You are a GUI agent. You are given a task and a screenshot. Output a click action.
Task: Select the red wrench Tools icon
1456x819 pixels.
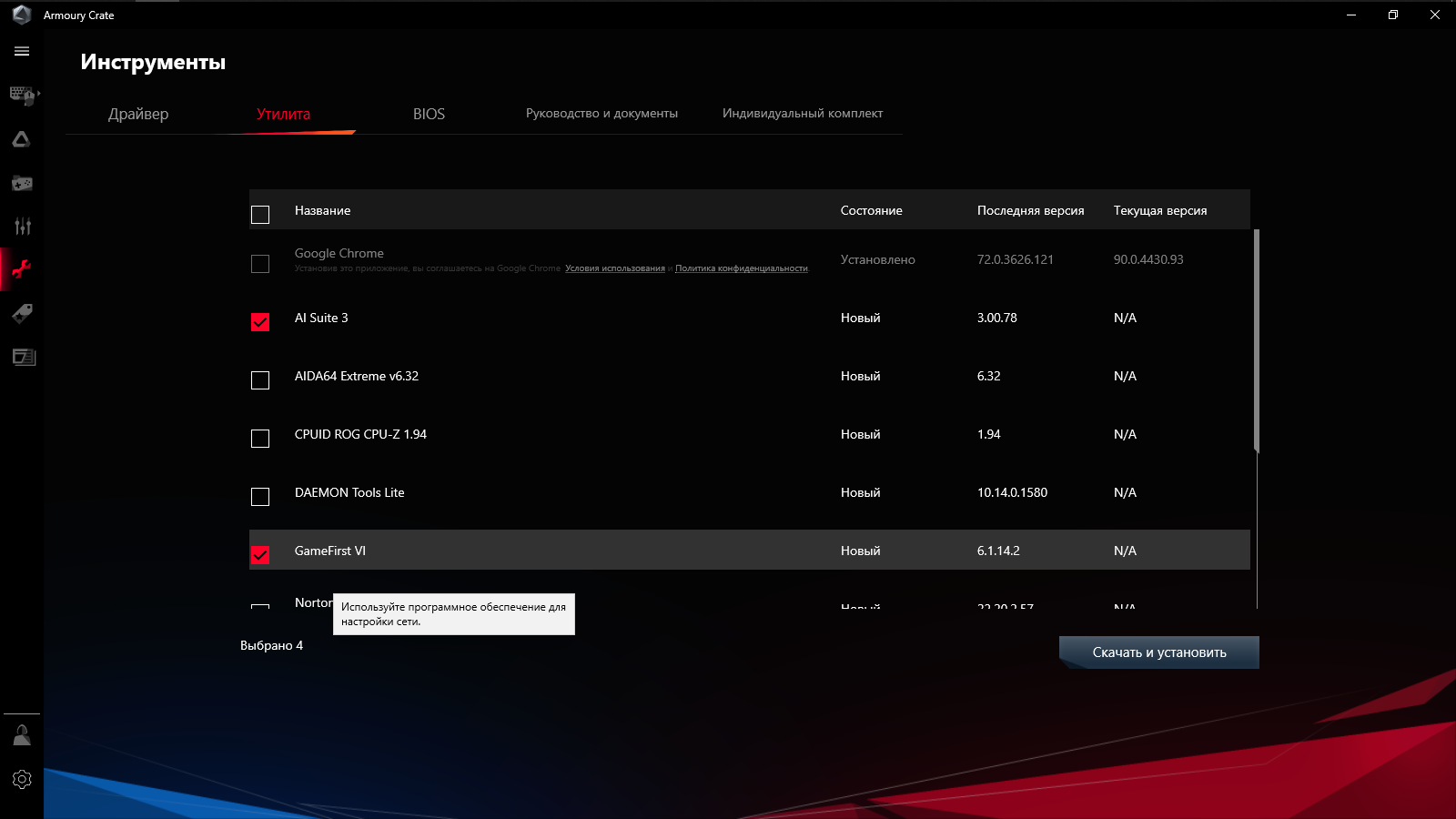(22, 269)
